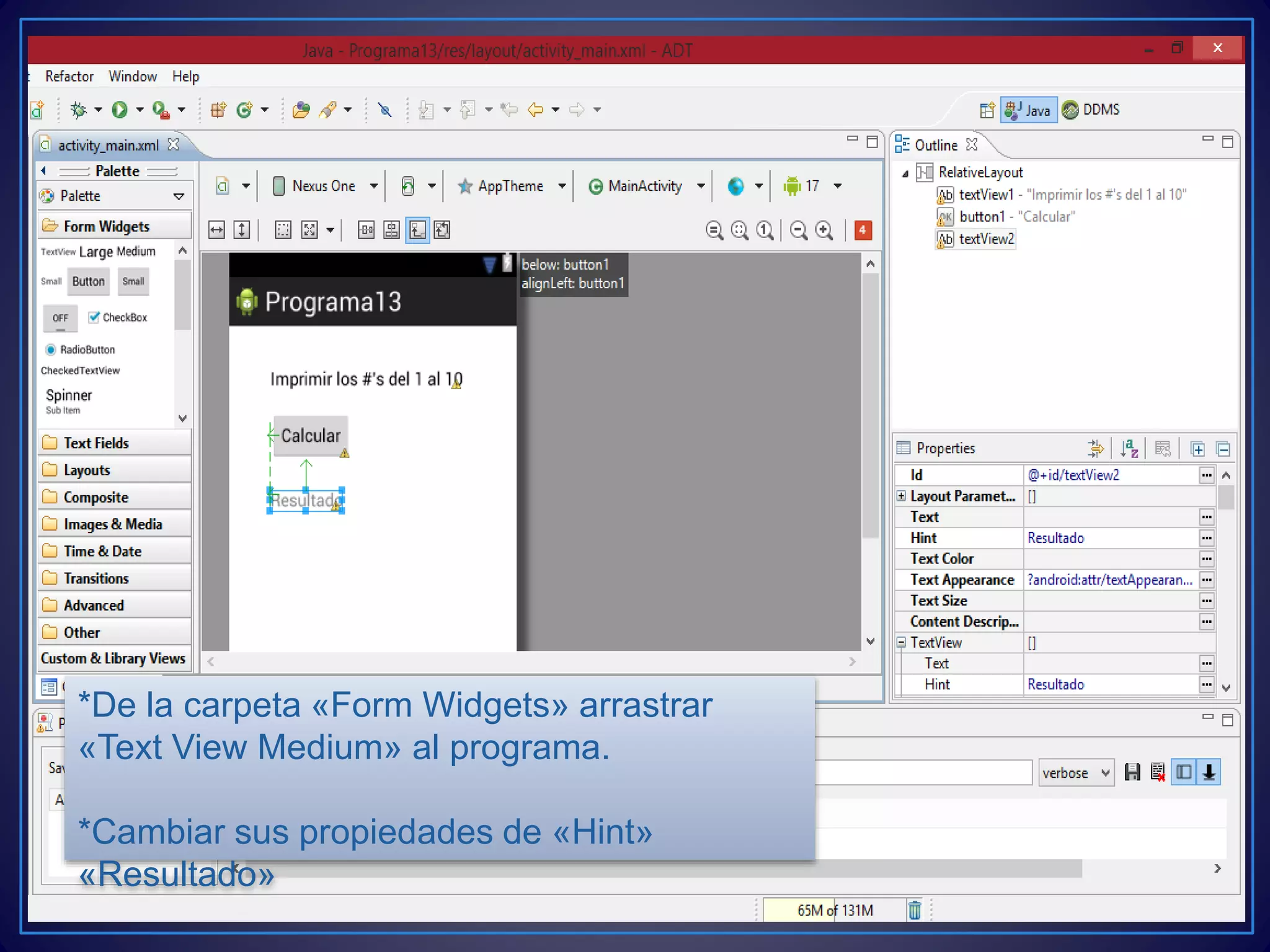
Task: Click the Zoom to 100% icon
Action: click(765, 231)
